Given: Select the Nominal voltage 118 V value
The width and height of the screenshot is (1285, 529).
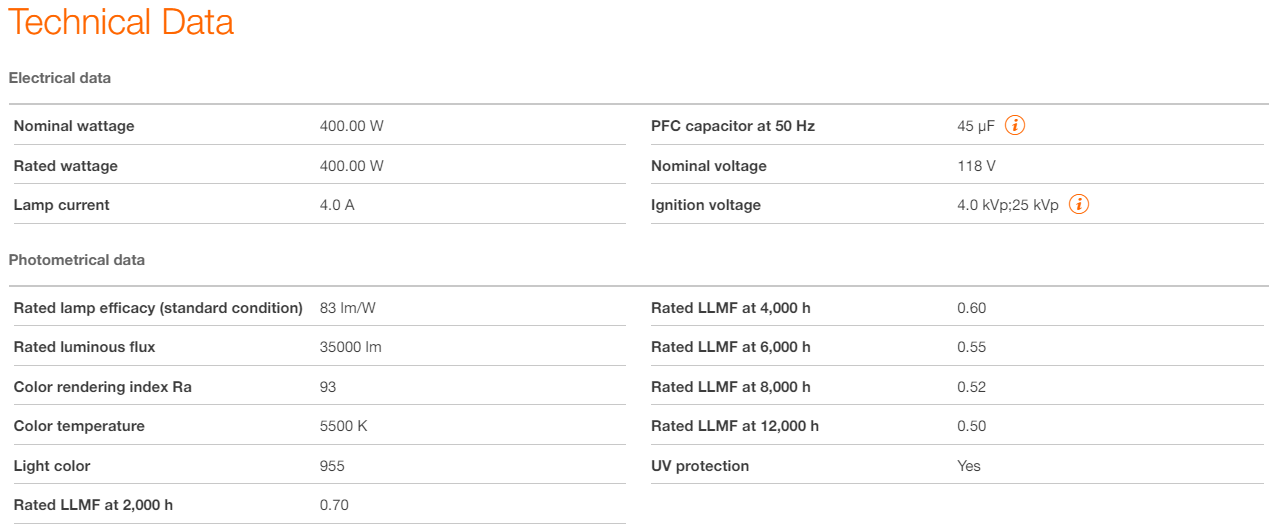Looking at the screenshot, I should pyautogui.click(x=976, y=166).
